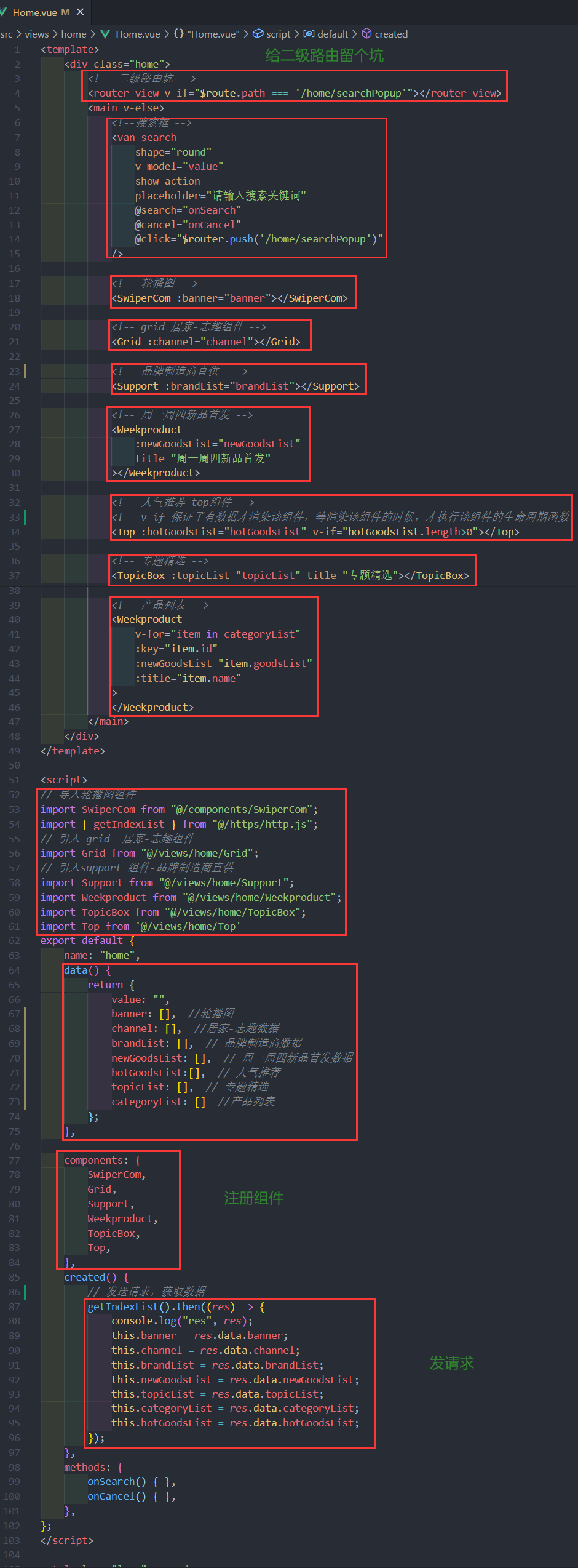
Task: Click the 'banner: []' data property
Action: click(x=143, y=1014)
